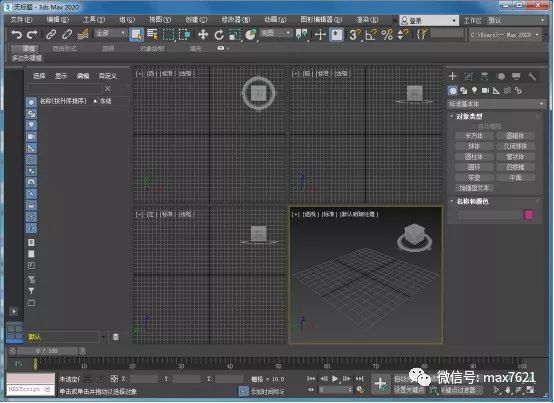554x403 pixels.
Task: Select the Lights category bulb icon
Action: 475,91
